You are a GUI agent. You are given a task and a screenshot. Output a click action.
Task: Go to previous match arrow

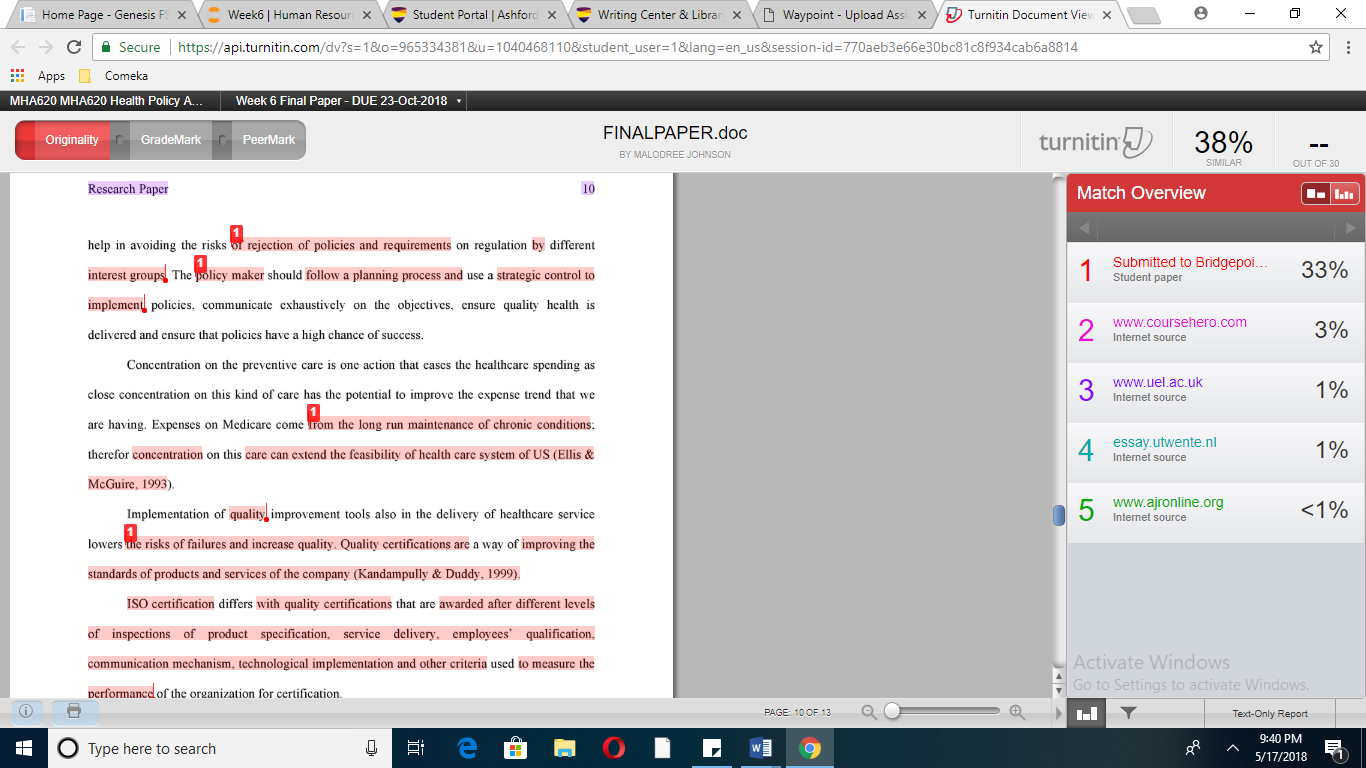[x=1083, y=228]
